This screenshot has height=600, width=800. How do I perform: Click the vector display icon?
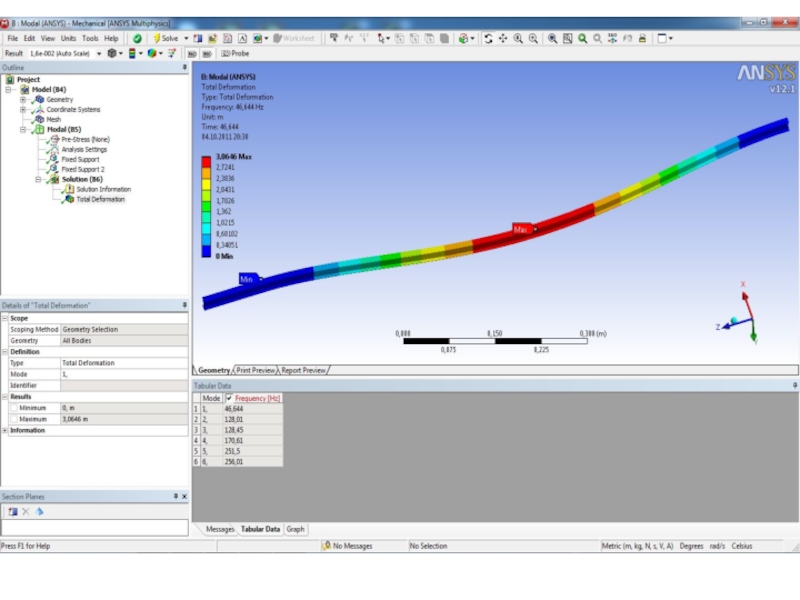pyautogui.click(x=172, y=54)
